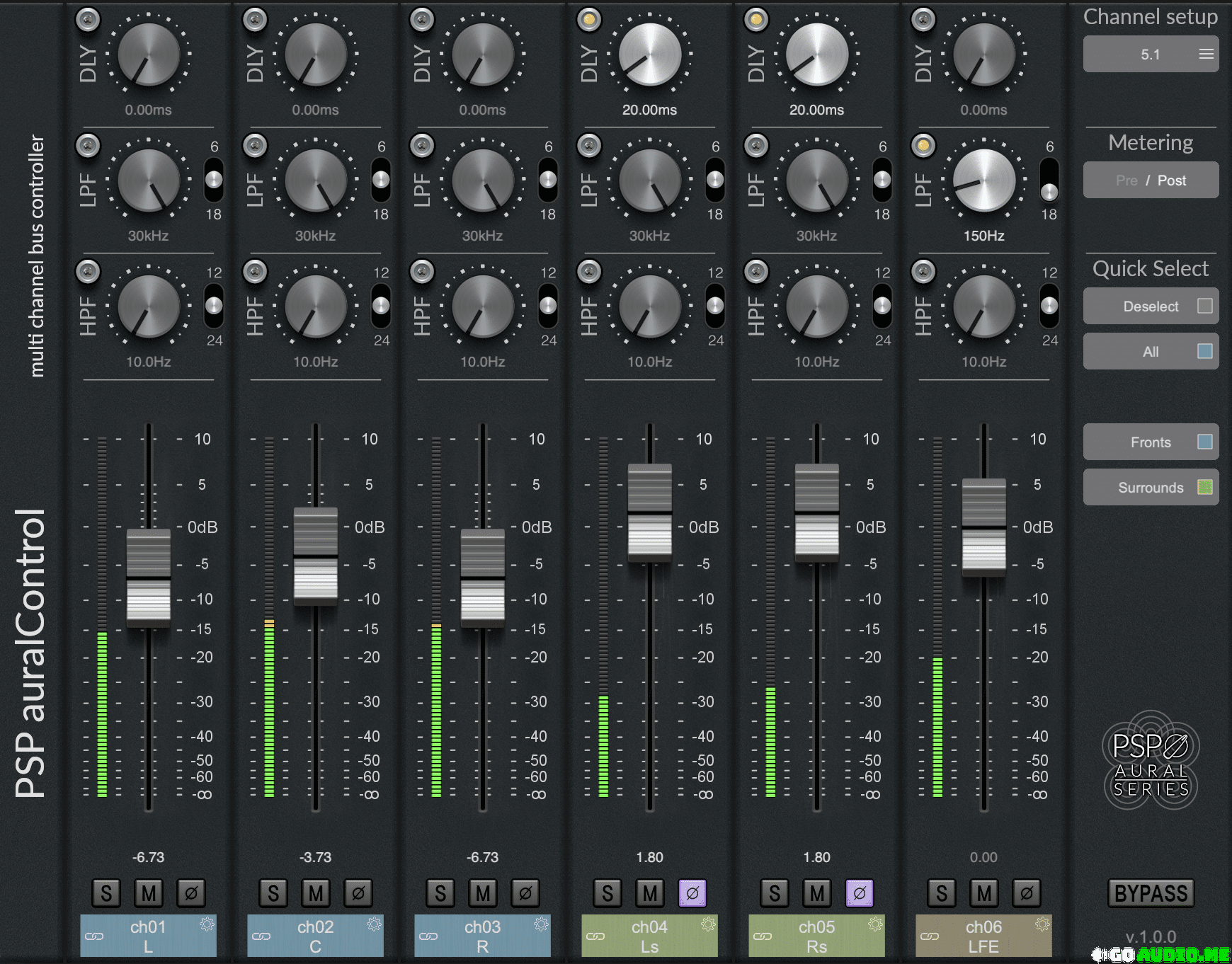This screenshot has height=964, width=1232.
Task: Enable LPF power button on ch02
Action: coord(255,146)
